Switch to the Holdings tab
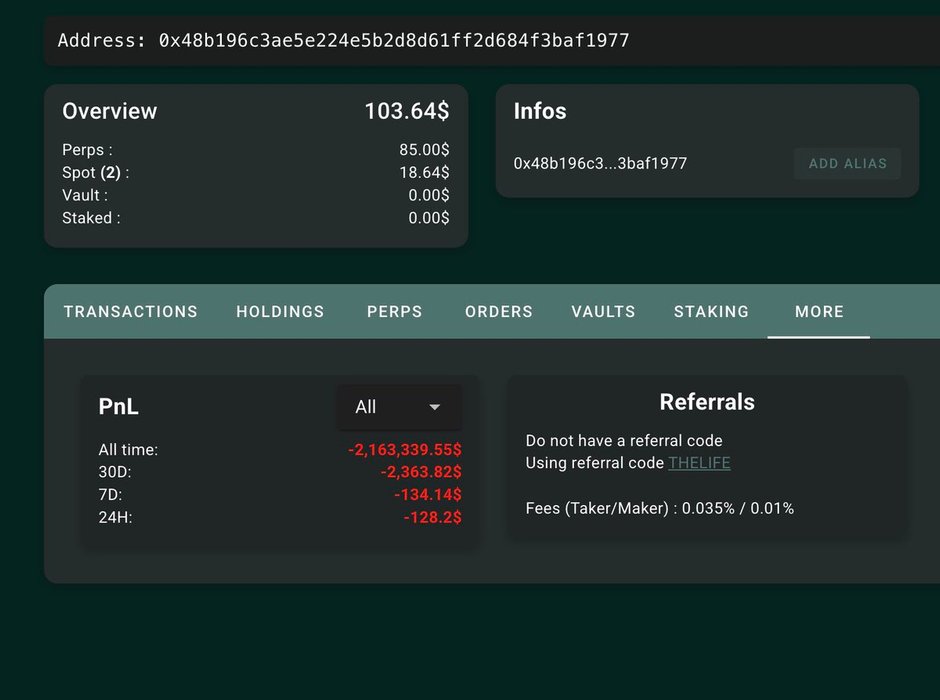The image size is (940, 700). click(280, 312)
